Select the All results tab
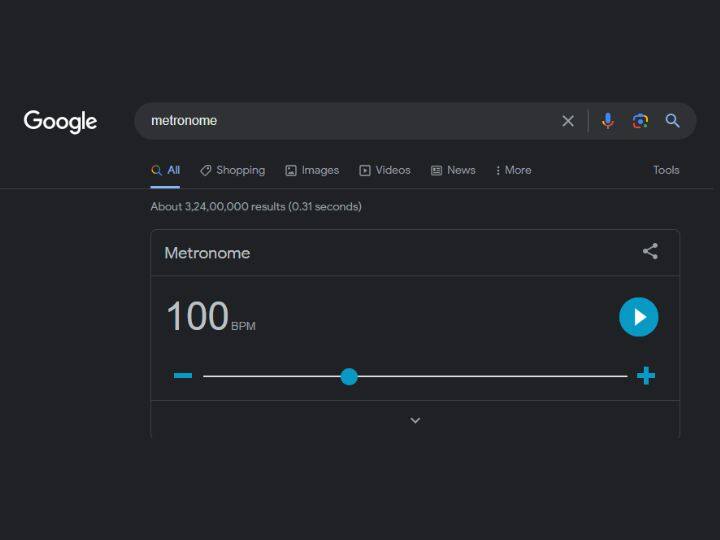 165,170
